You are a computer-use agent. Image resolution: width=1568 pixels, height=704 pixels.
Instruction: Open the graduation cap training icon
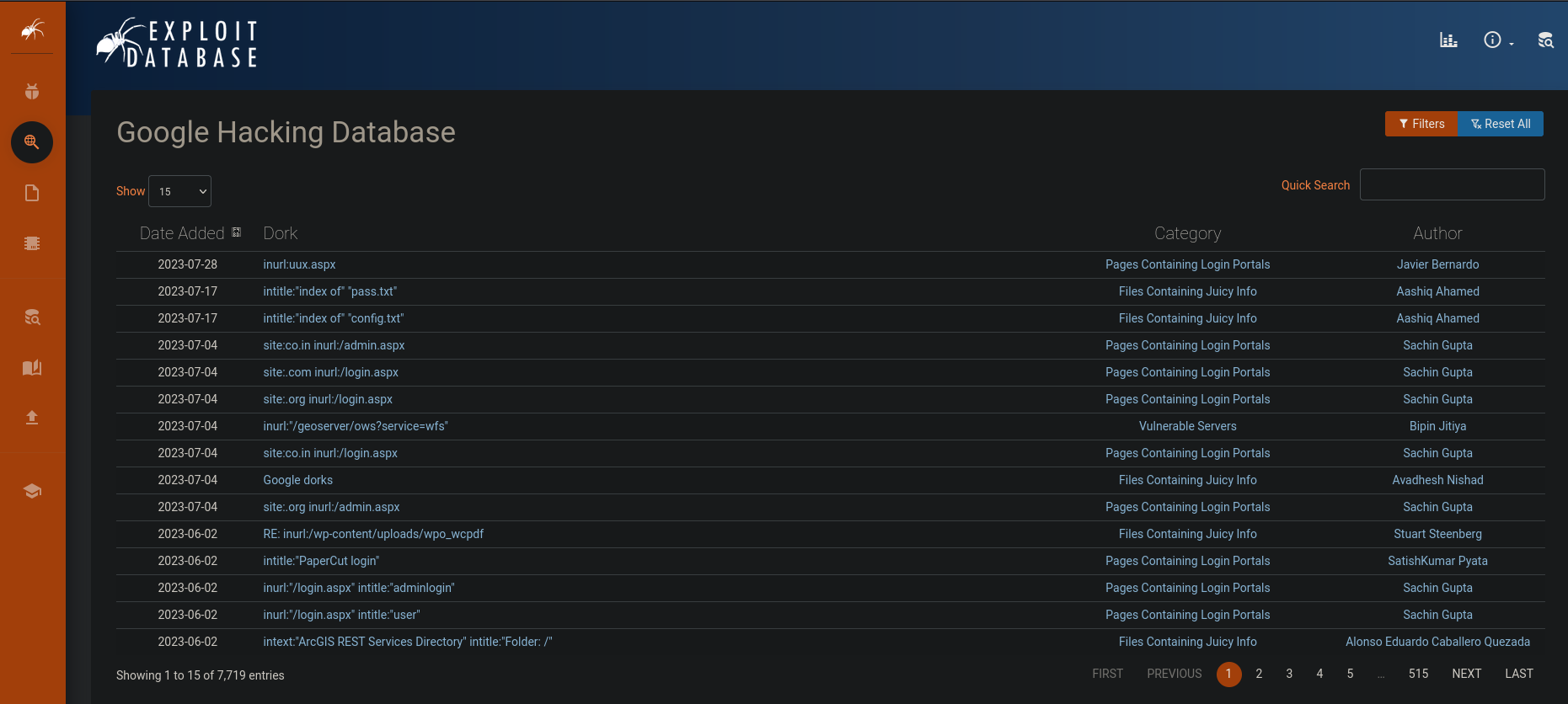[x=32, y=491]
